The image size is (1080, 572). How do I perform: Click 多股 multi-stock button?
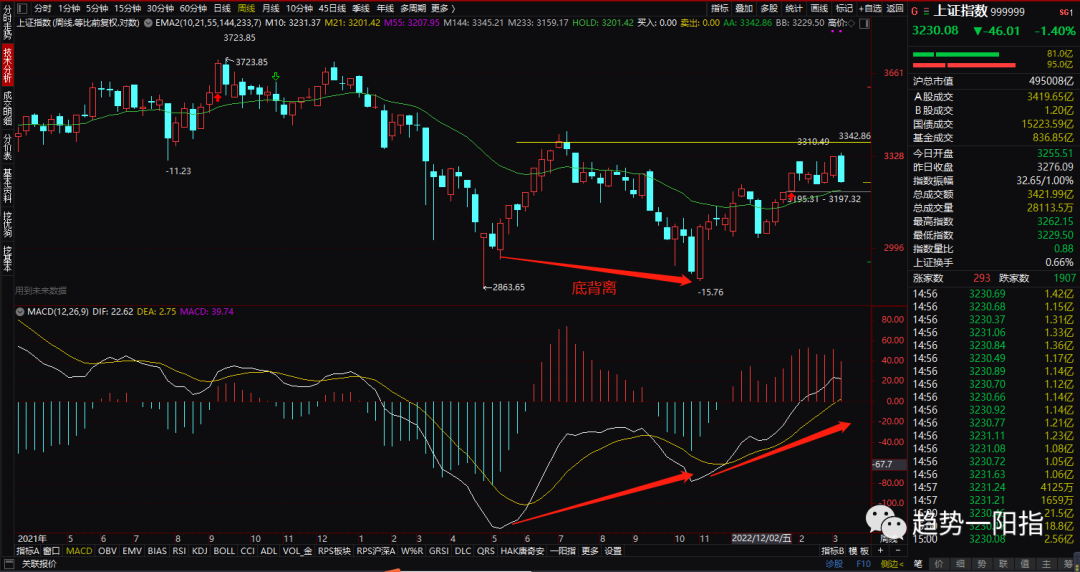tap(769, 8)
